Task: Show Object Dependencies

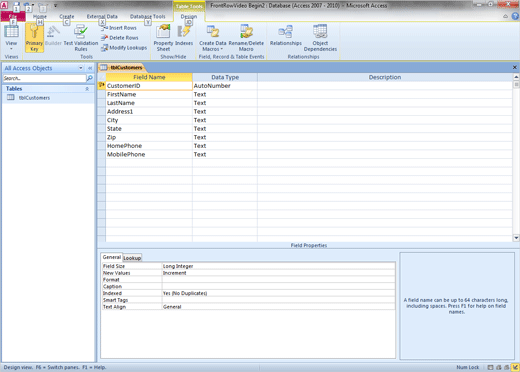Action: tap(320, 37)
